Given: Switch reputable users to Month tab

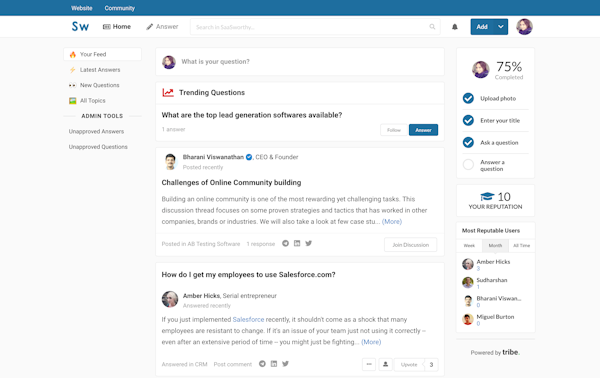Looking at the screenshot, I should click(x=495, y=246).
